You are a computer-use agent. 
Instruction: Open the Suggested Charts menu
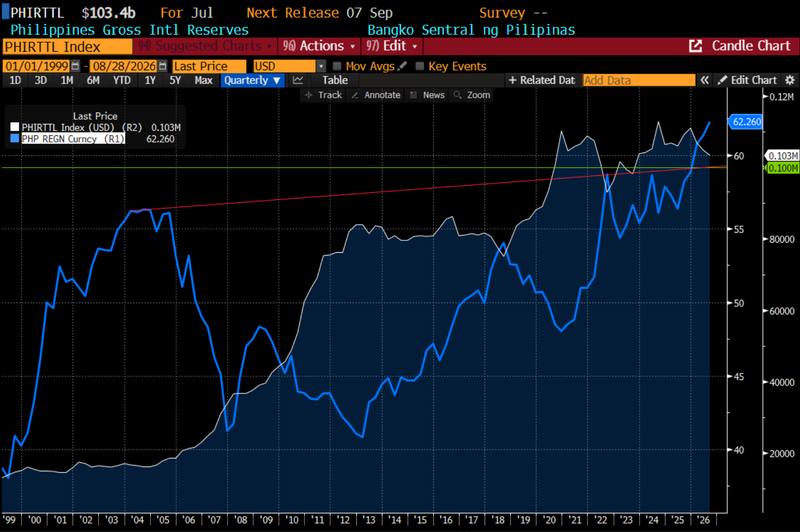coord(205,46)
